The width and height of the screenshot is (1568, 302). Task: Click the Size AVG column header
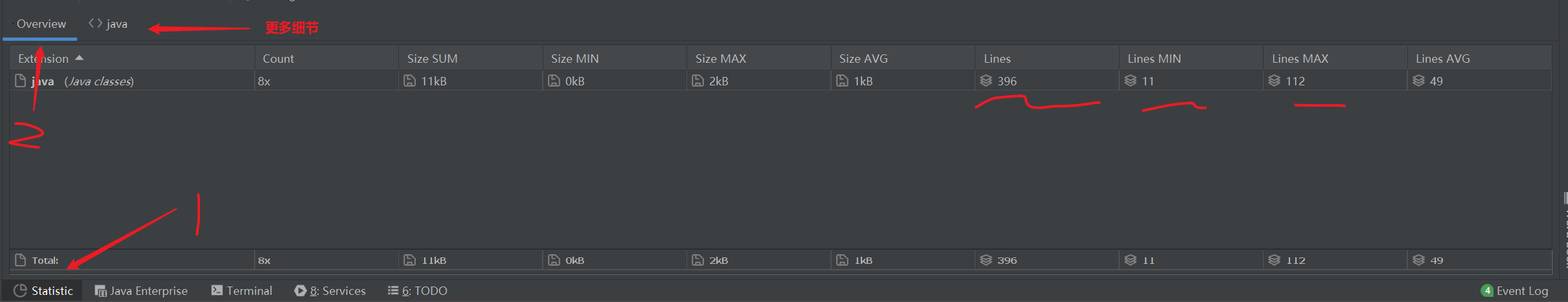(863, 58)
